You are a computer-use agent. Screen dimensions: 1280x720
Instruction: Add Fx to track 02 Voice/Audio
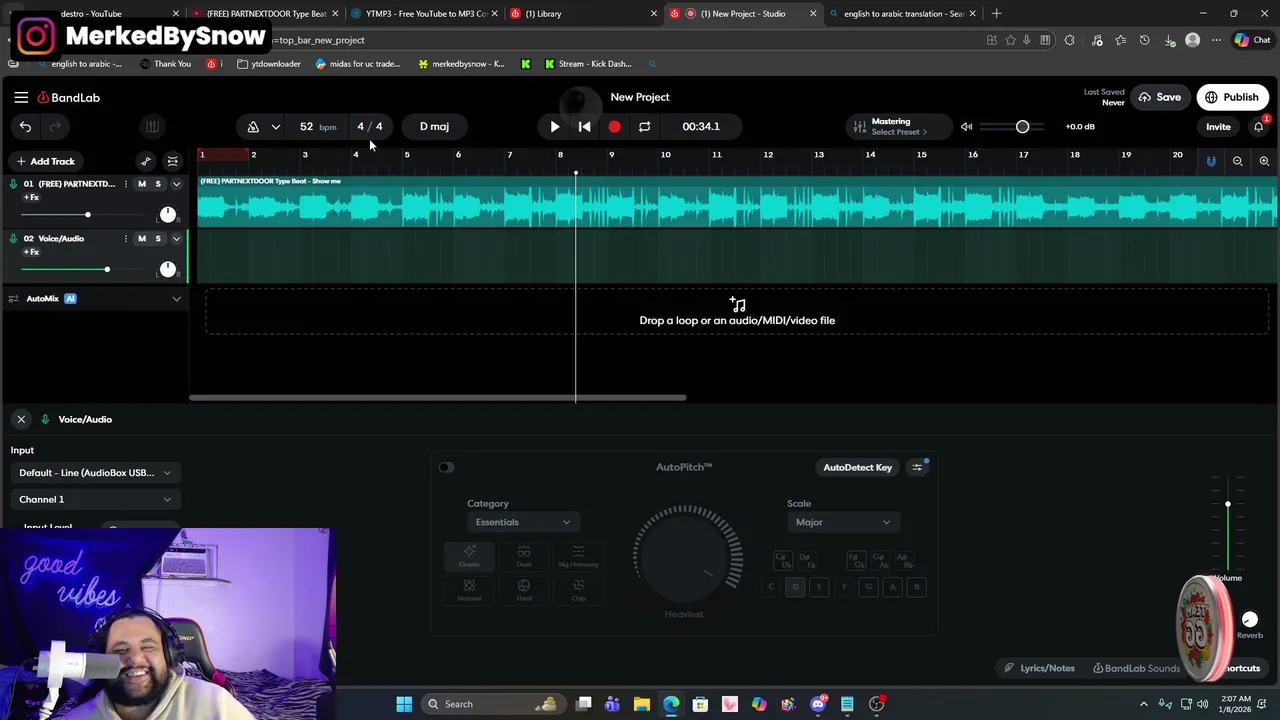click(x=31, y=252)
